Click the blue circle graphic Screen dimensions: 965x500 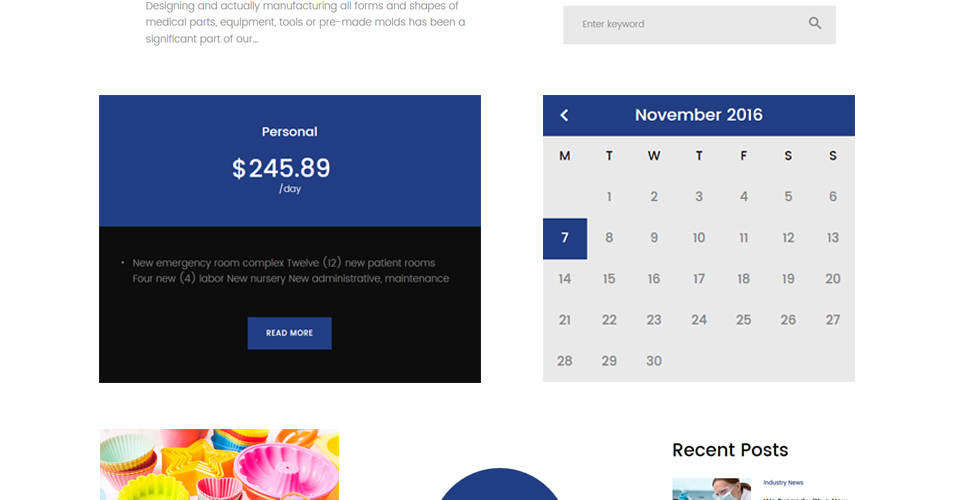(499, 484)
